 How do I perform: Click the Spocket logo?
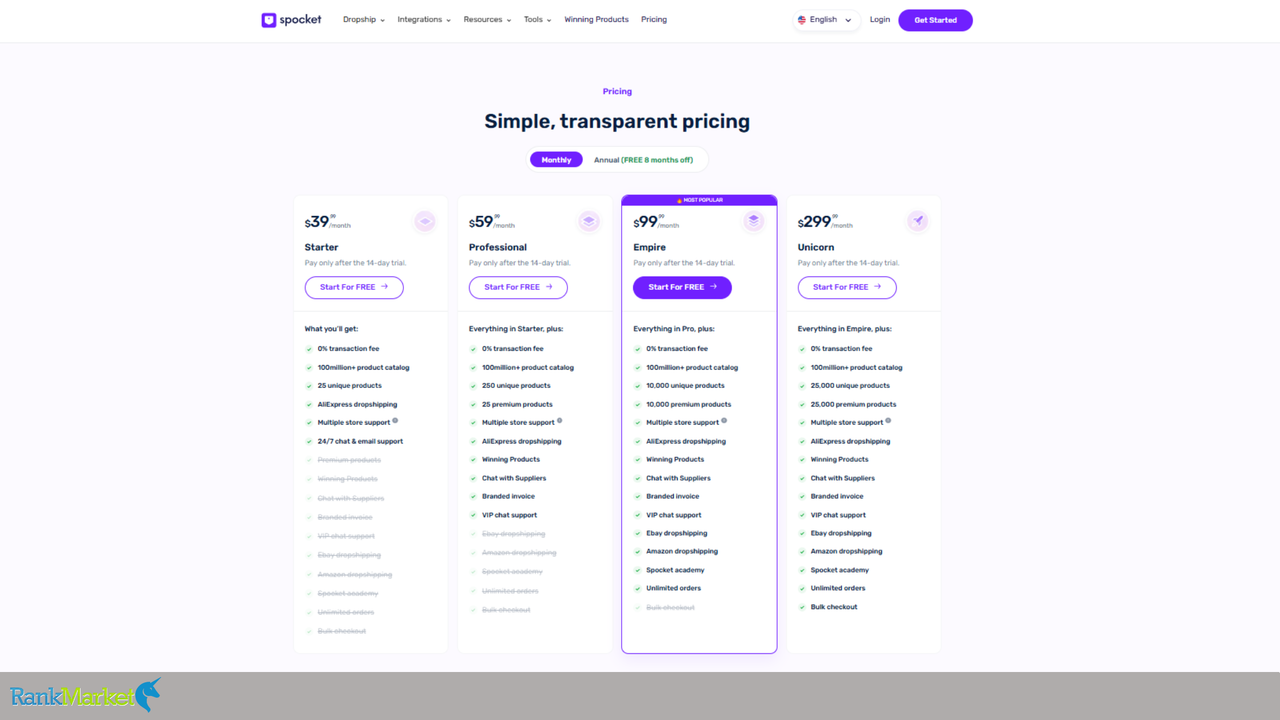click(x=291, y=20)
